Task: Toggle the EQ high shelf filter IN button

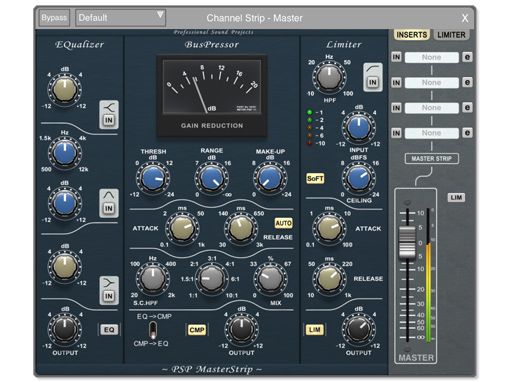Action: pyautogui.click(x=109, y=120)
